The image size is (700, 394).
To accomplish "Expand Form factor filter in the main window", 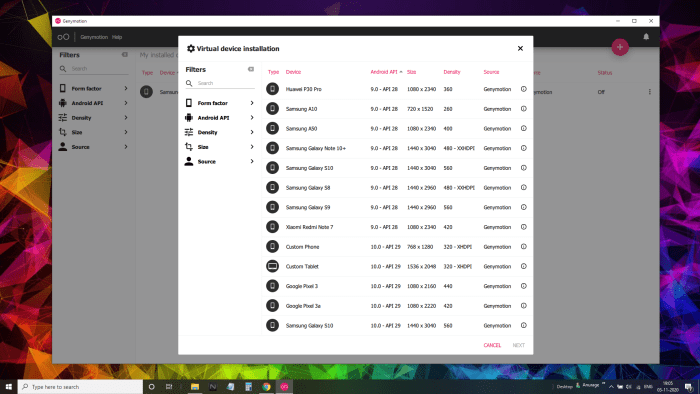I will point(93,88).
